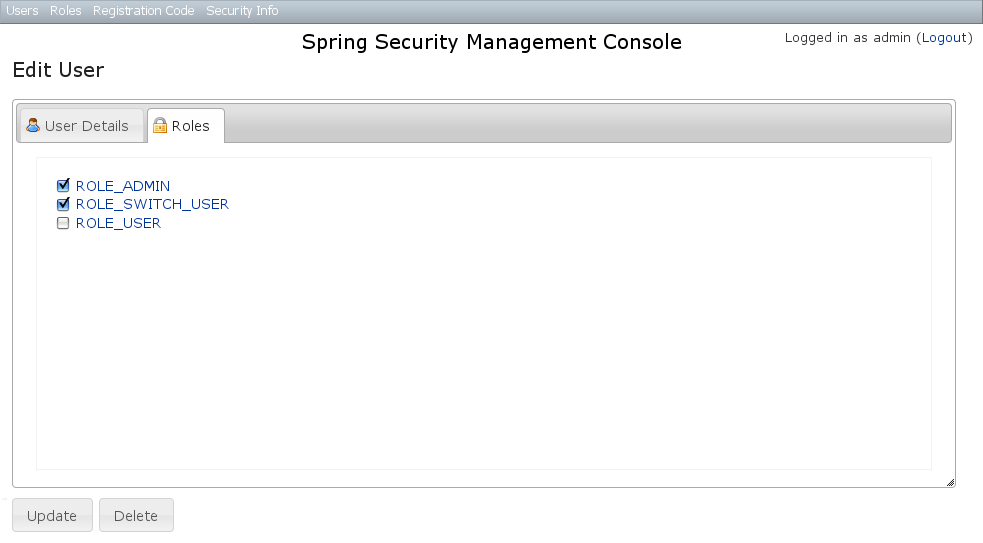This screenshot has width=983, height=543.
Task: Enable the ROLE_USER checkbox
Action: click(63, 224)
